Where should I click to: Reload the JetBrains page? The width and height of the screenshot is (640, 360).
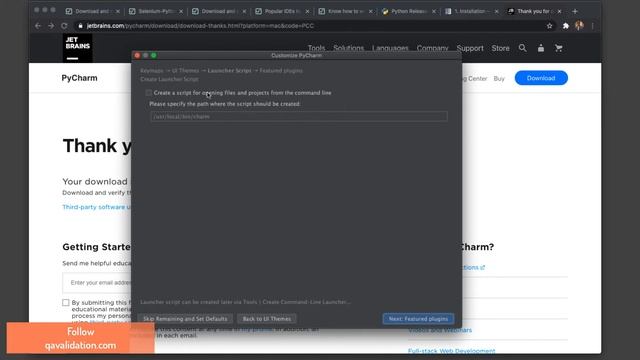(x=64, y=26)
